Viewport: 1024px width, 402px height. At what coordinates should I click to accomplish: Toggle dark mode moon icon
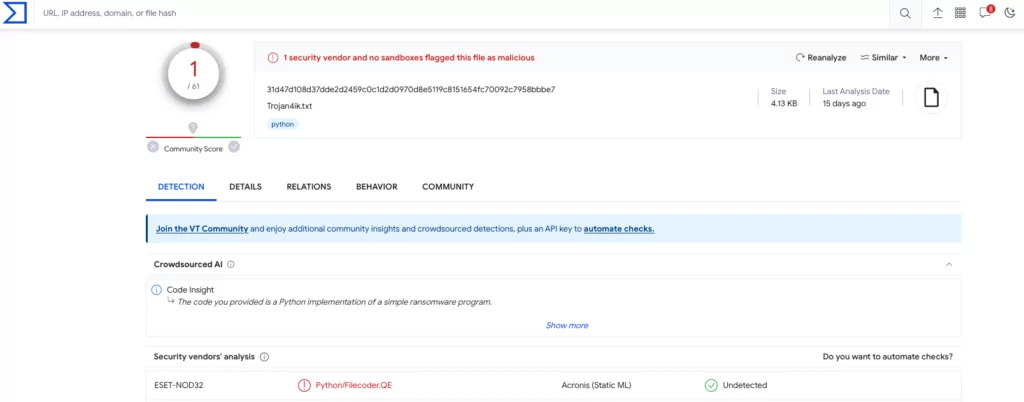[x=1010, y=13]
